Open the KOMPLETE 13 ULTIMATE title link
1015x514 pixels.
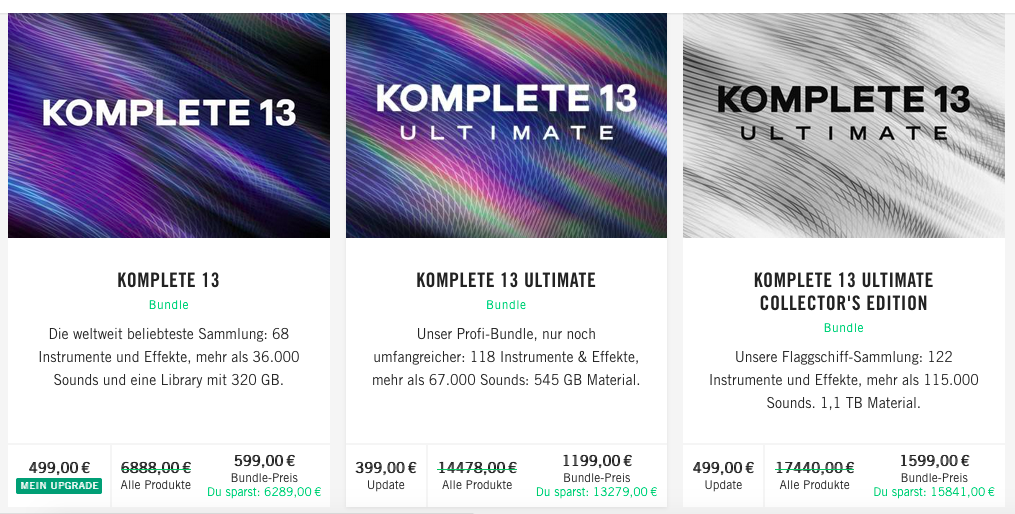(506, 280)
